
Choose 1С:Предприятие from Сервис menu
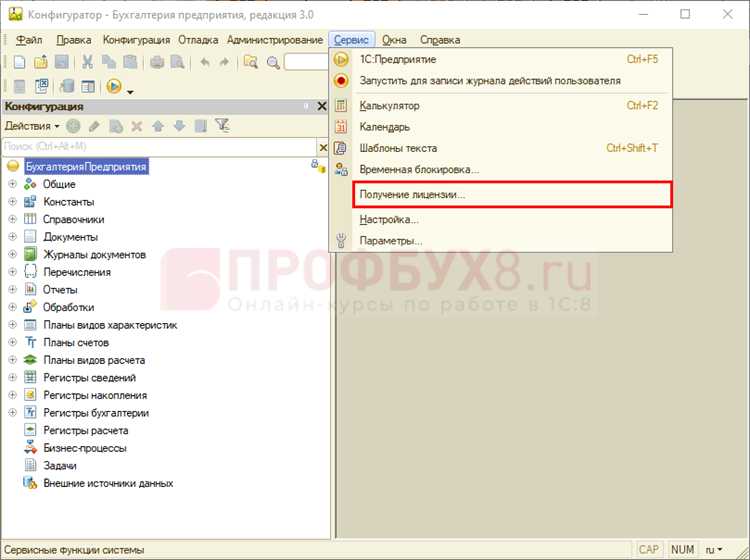click(x=501, y=59)
